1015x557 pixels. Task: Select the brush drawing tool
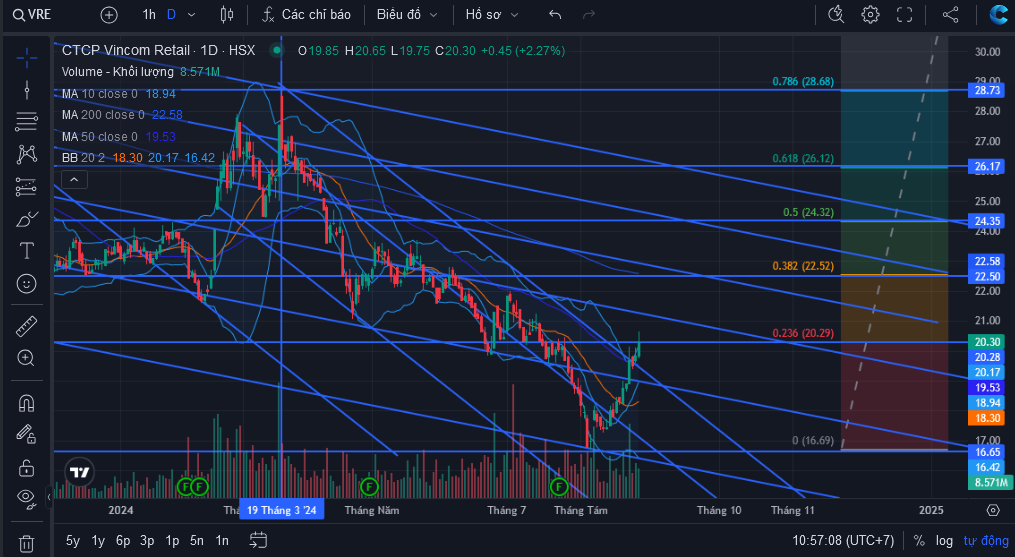27,219
